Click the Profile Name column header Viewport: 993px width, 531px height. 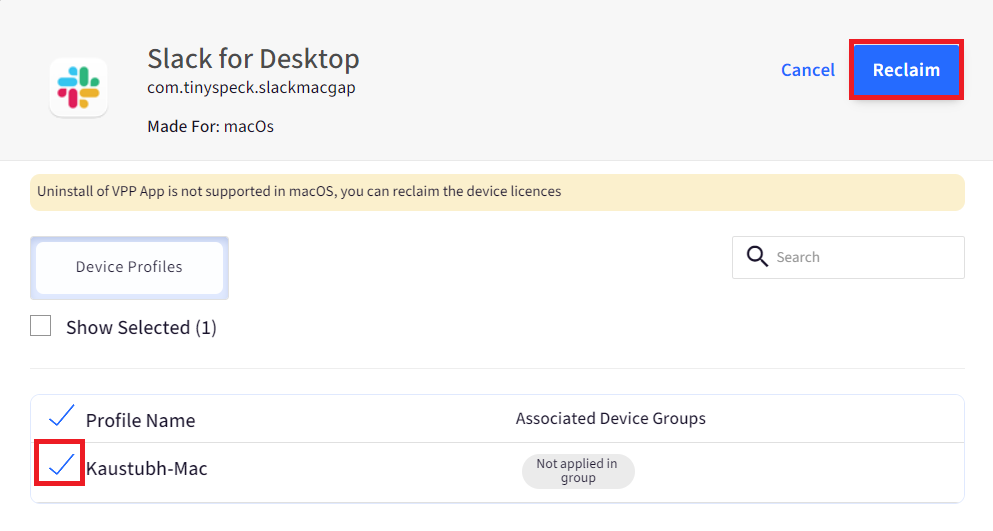point(140,420)
